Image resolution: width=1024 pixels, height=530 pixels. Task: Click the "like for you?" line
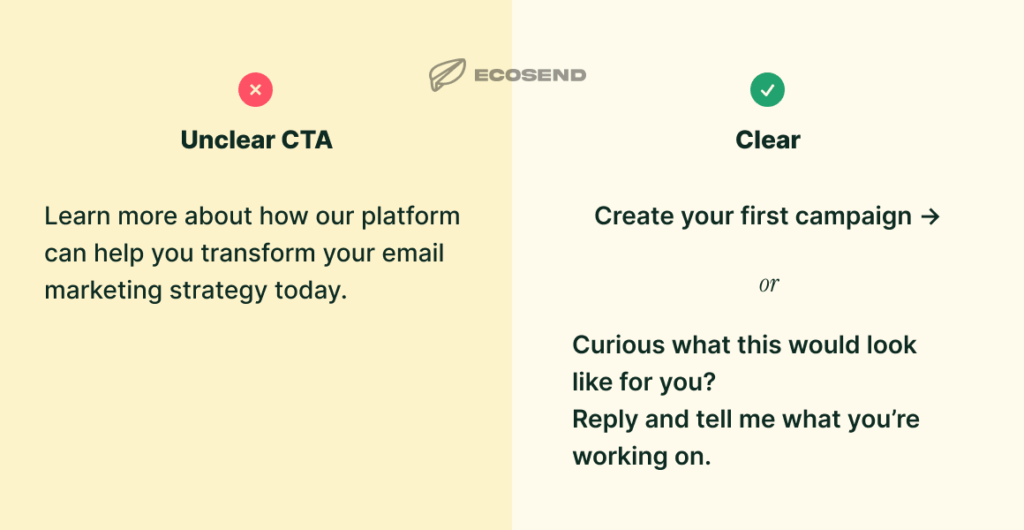643,382
